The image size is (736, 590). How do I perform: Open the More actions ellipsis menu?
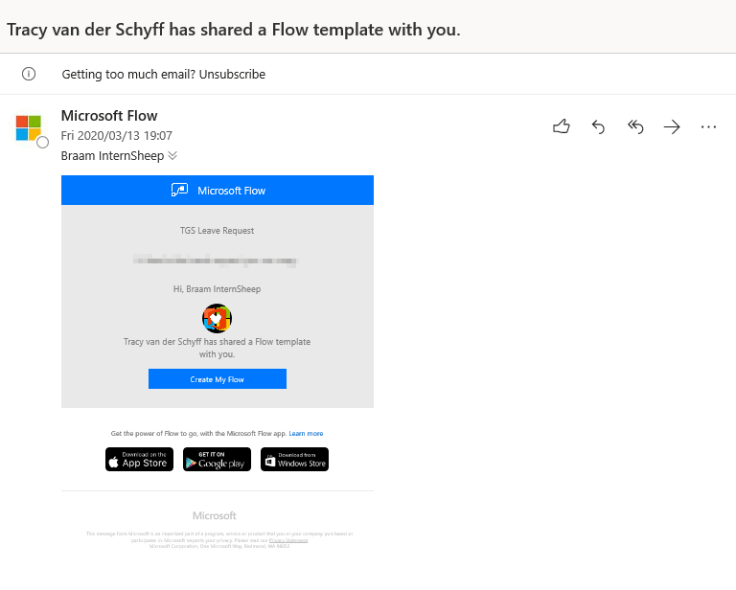tap(709, 126)
